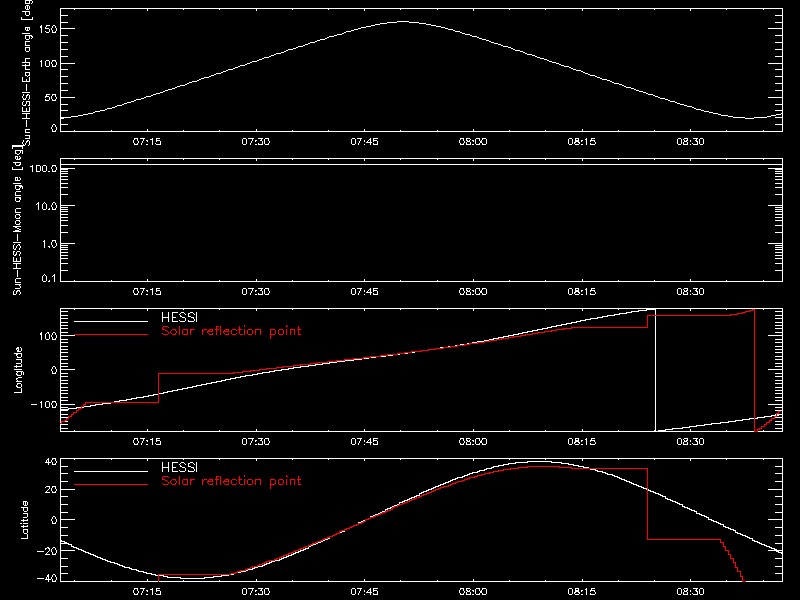Viewport: 800px width, 600px height.
Task: Pick the red legend line in Latitude plot
Action: pyautogui.click(x=111, y=485)
